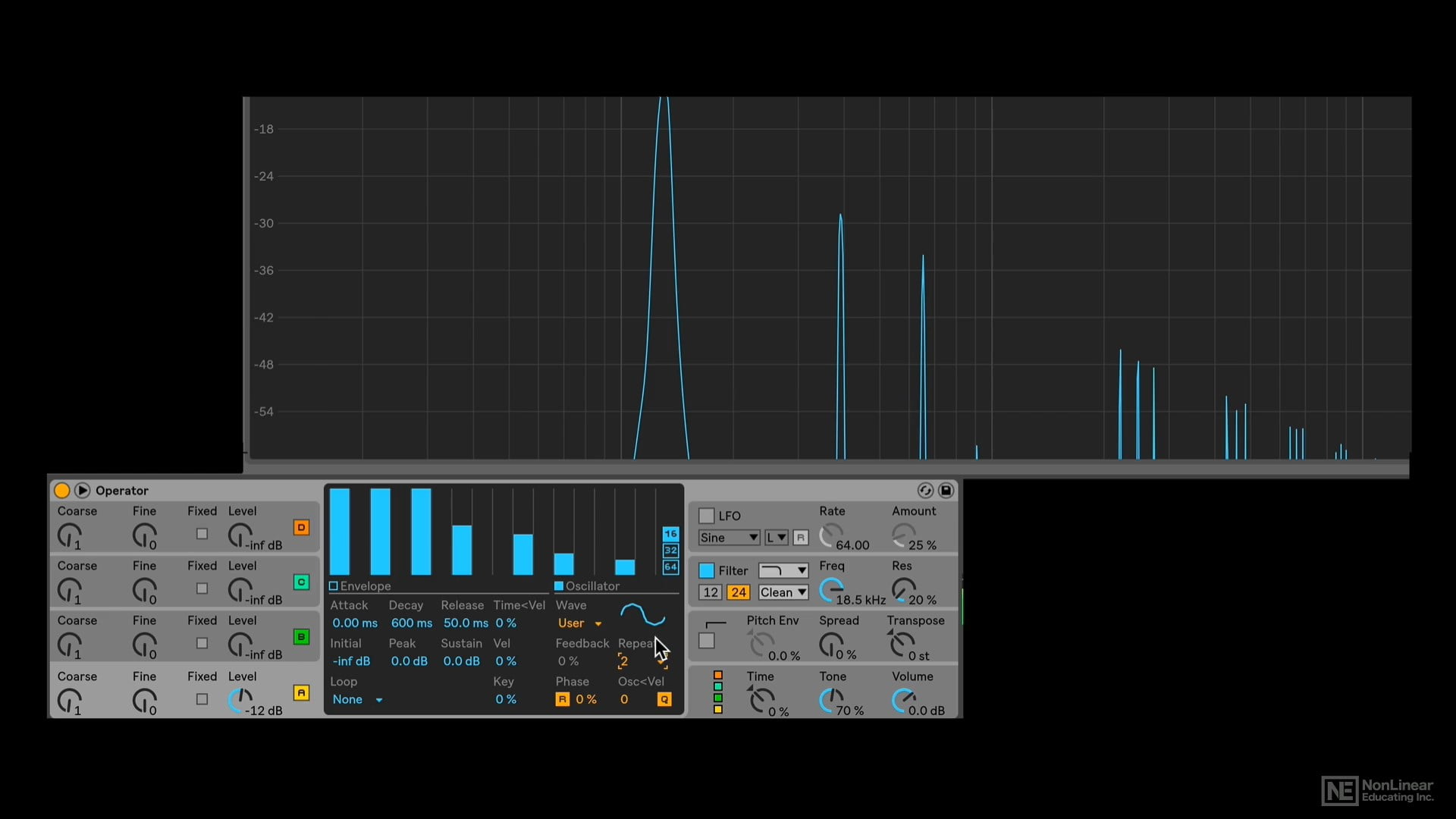Click oscillator A's Coarse knob
The width and height of the screenshot is (1456, 819).
point(69,701)
